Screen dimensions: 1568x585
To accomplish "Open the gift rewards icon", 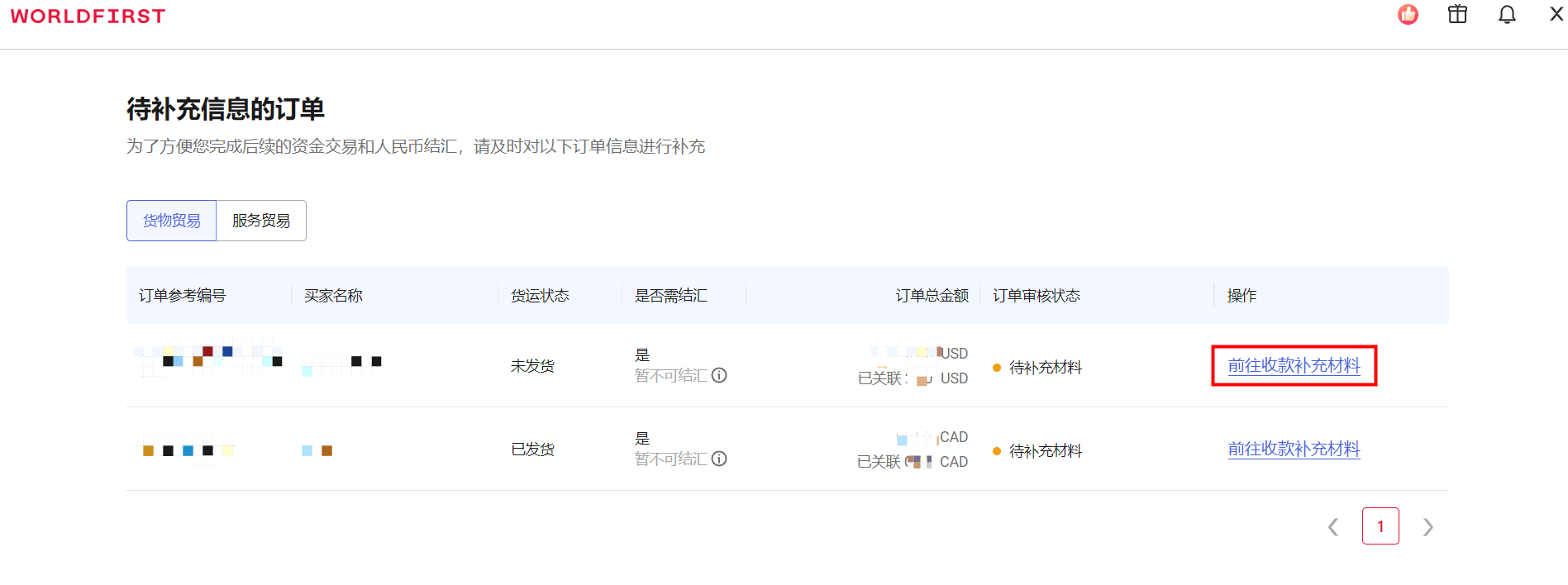I will (1457, 15).
